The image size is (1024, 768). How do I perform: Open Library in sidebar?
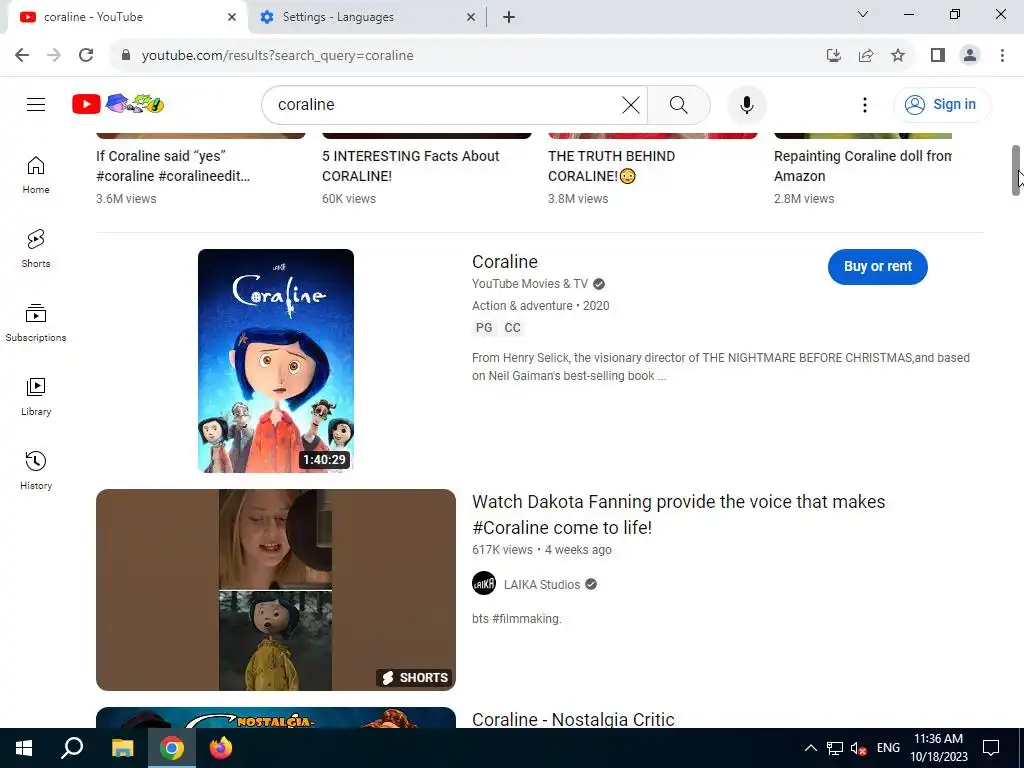click(36, 396)
